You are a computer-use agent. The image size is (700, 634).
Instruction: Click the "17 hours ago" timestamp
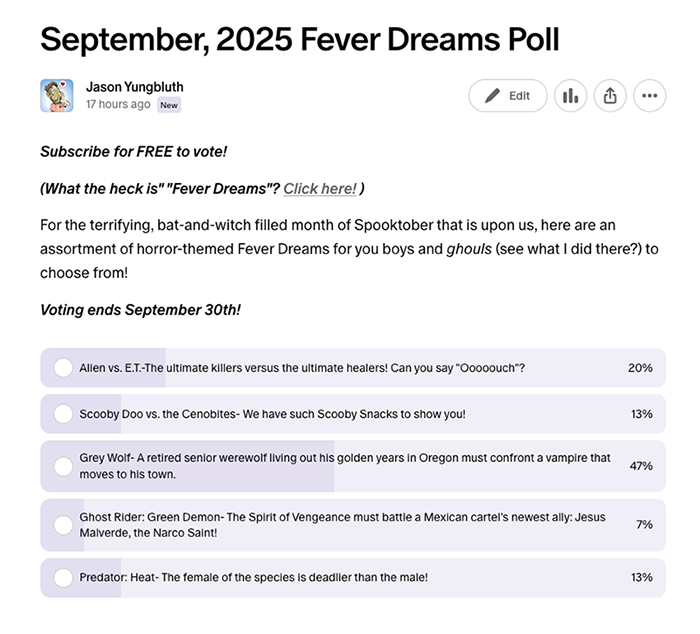[x=118, y=105]
